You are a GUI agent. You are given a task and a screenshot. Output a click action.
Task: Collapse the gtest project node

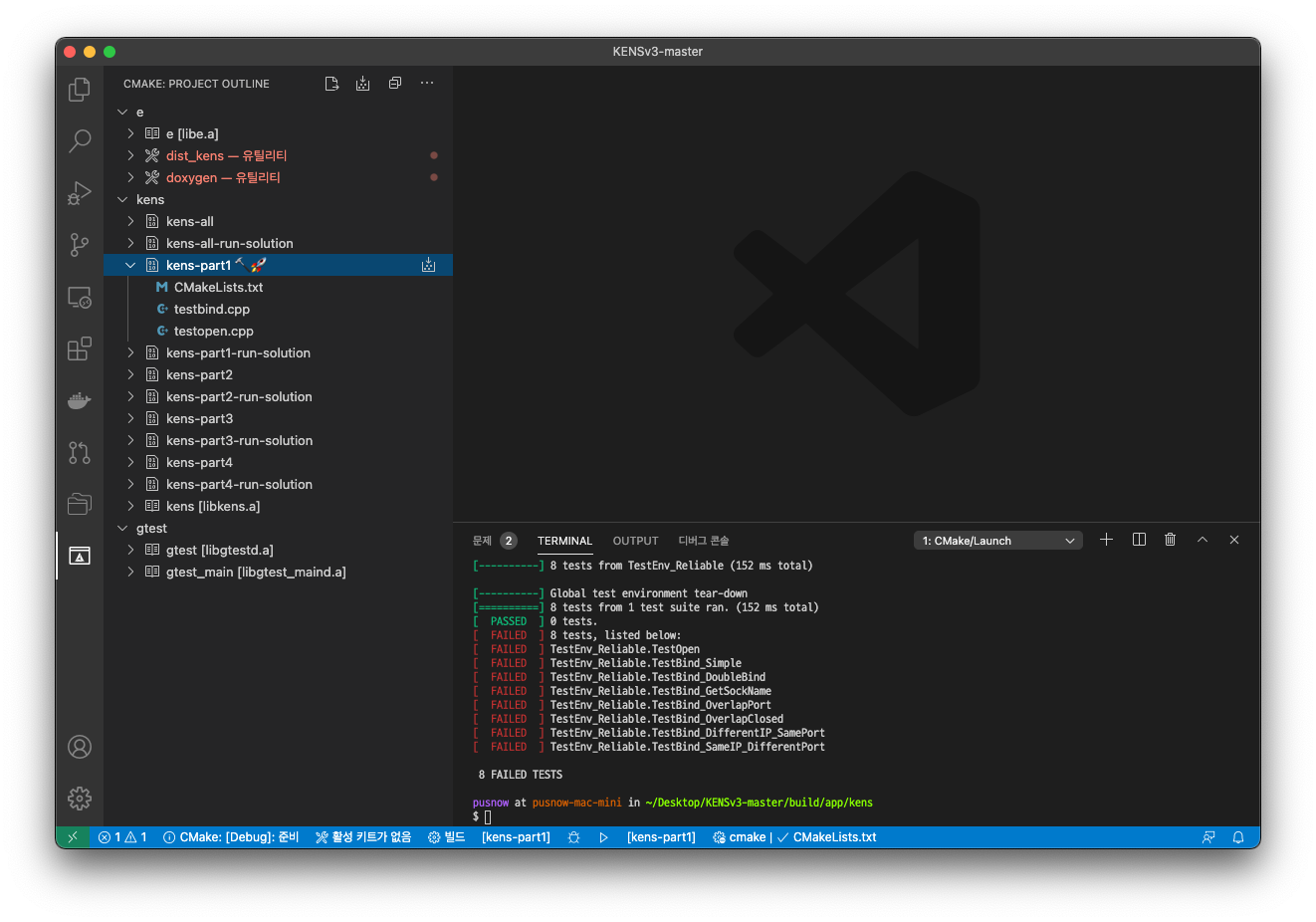122,528
